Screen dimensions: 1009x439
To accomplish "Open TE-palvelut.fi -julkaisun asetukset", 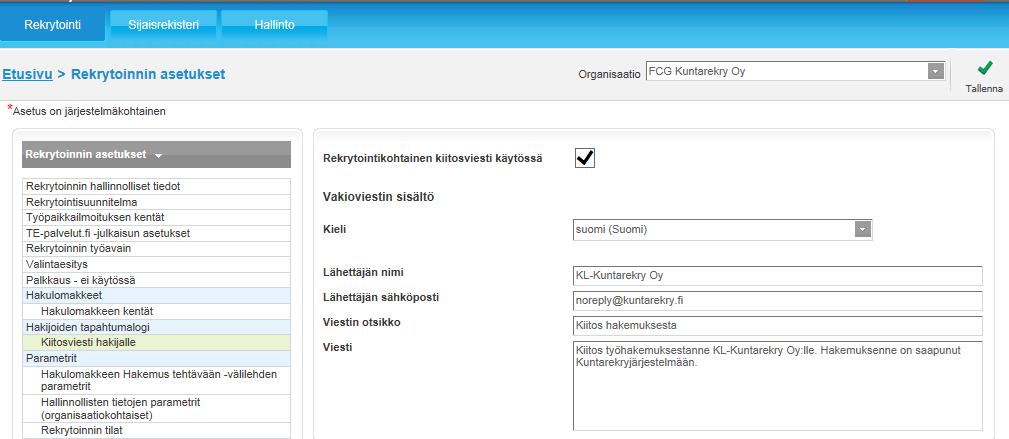I will click(x=156, y=233).
